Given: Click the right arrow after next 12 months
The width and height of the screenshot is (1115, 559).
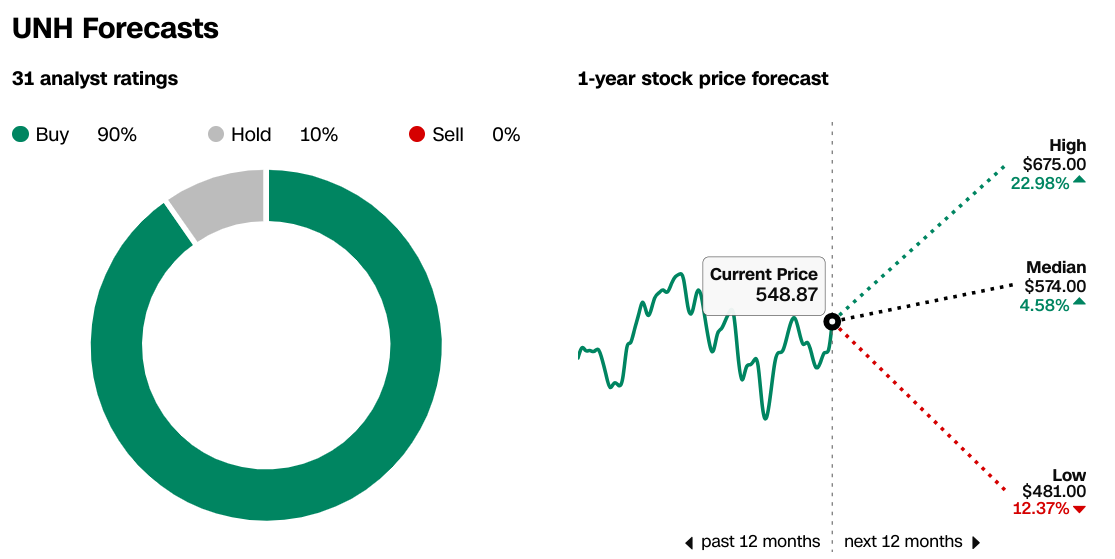Looking at the screenshot, I should [976, 543].
